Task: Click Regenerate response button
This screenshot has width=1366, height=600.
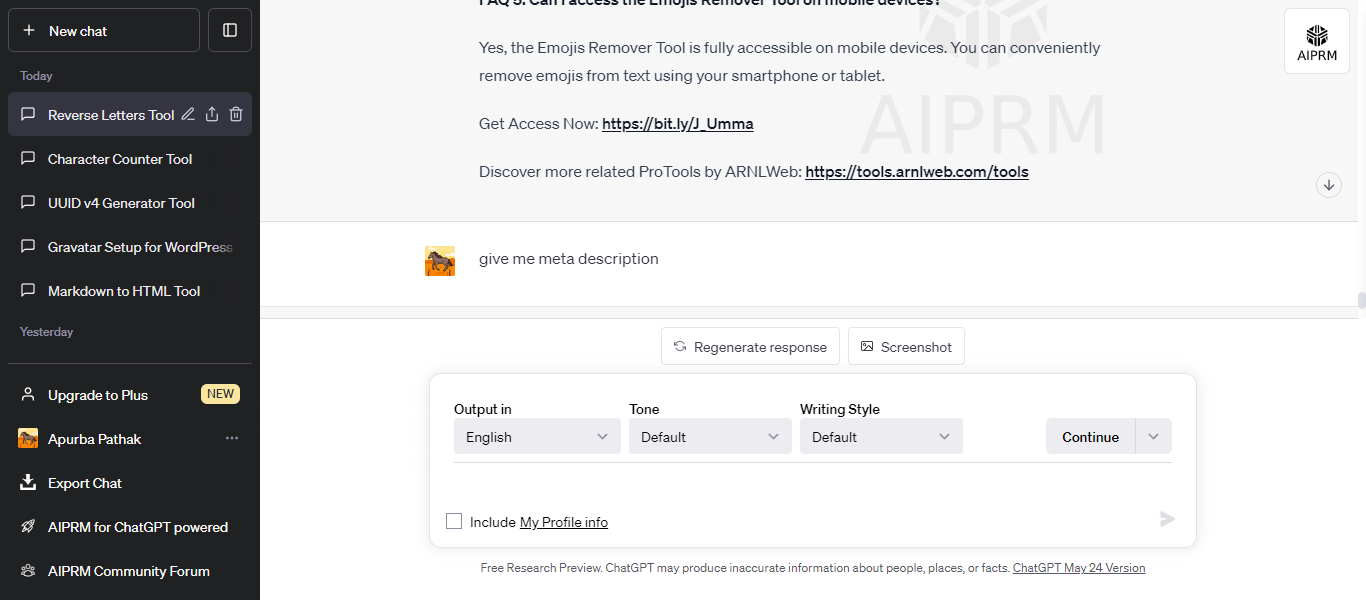Action: tap(750, 347)
